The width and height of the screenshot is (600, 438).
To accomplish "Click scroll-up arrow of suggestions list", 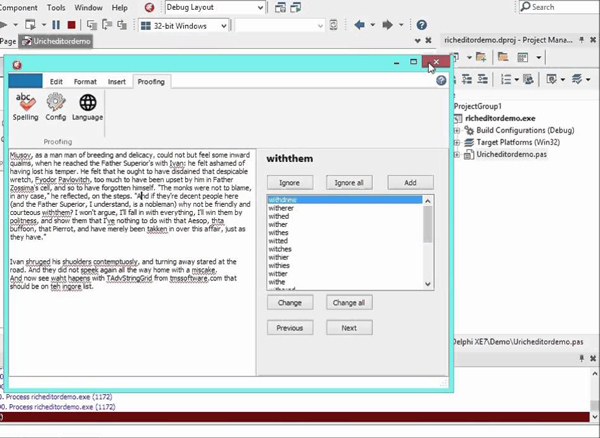I will pos(428,201).
